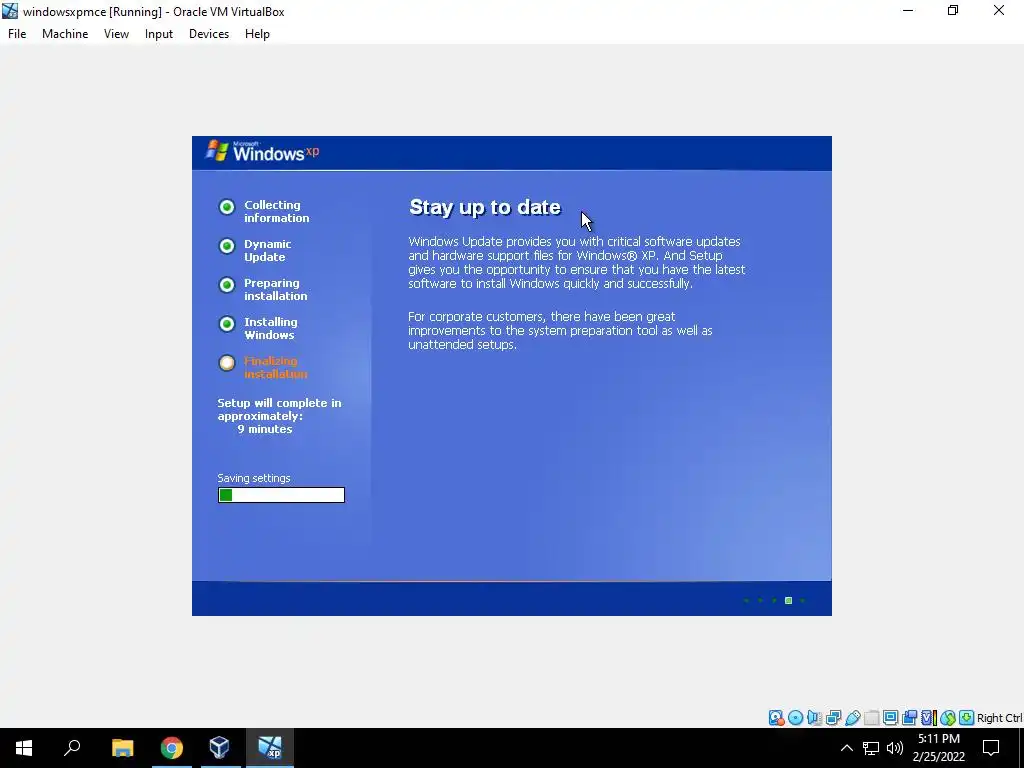Image resolution: width=1024 pixels, height=768 pixels.
Task: Click the network tray icon
Action: click(x=871, y=748)
